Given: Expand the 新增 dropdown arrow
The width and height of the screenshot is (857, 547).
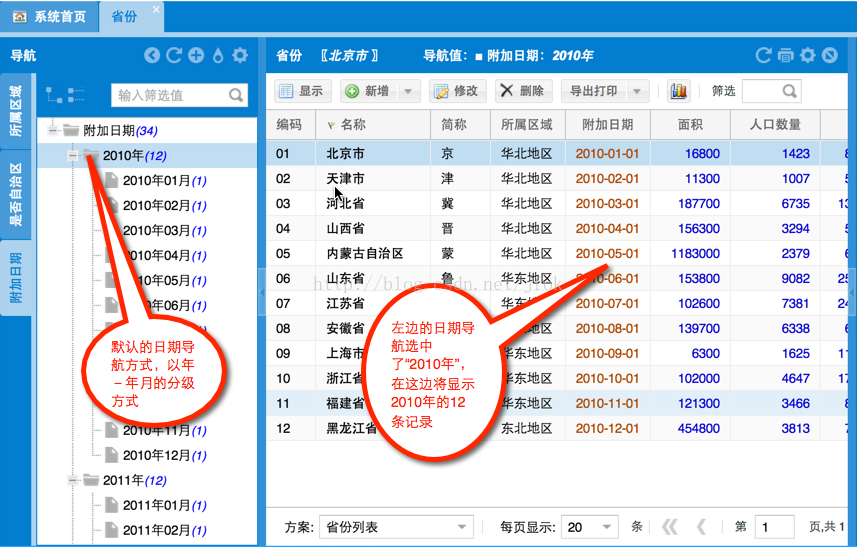Looking at the screenshot, I should (408, 91).
